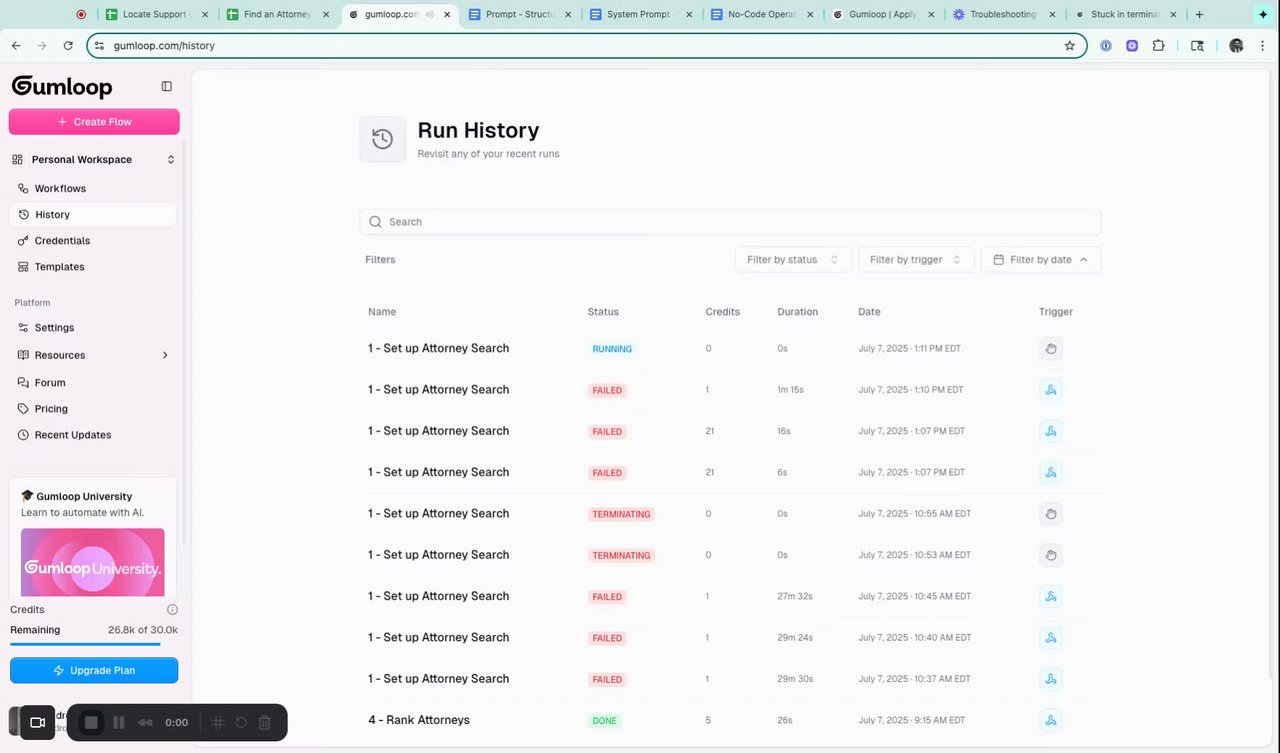Viewport: 1280px width, 753px height.
Task: Delete recording with the trash icon
Action: point(265,722)
